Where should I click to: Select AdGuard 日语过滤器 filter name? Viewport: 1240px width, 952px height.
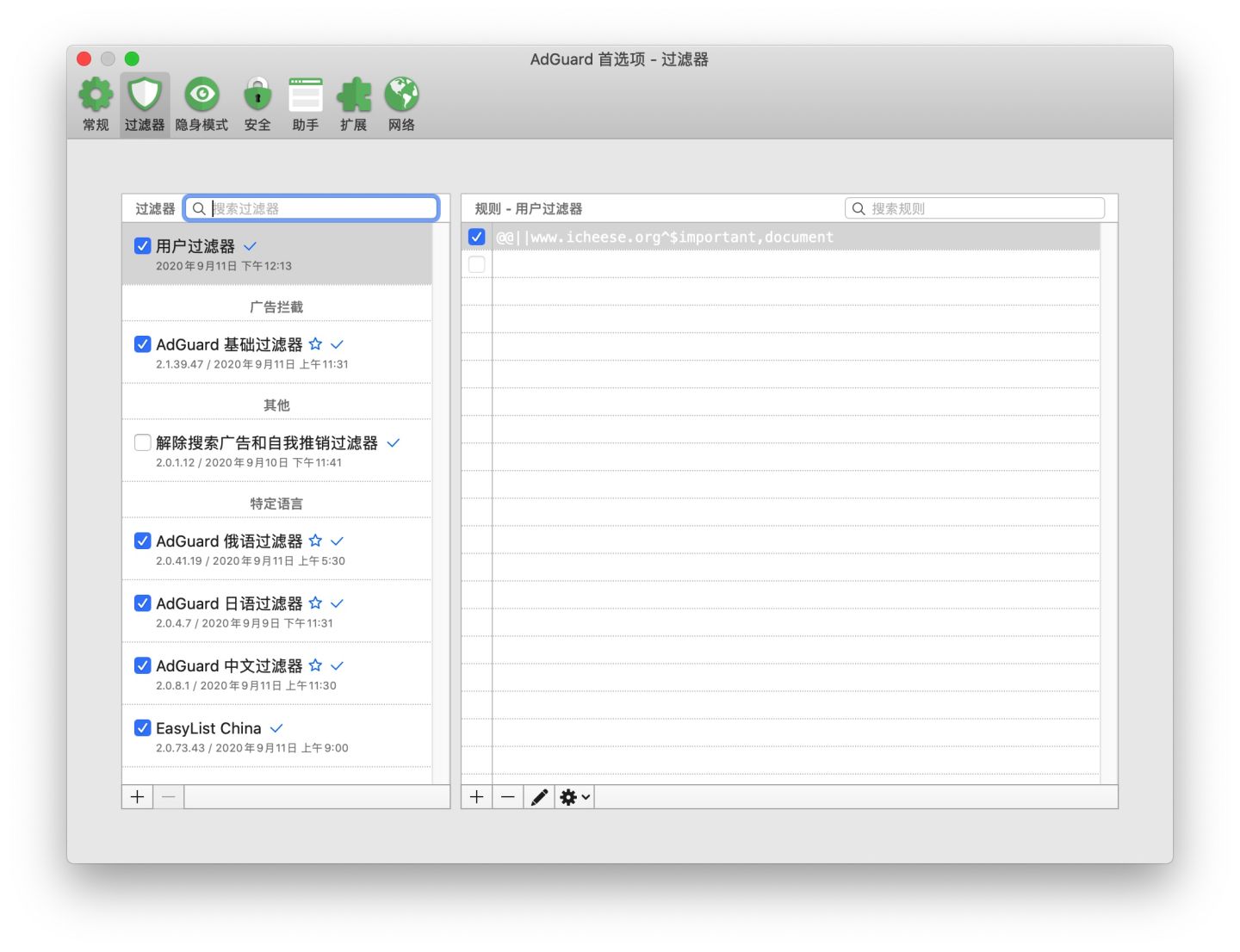click(229, 603)
